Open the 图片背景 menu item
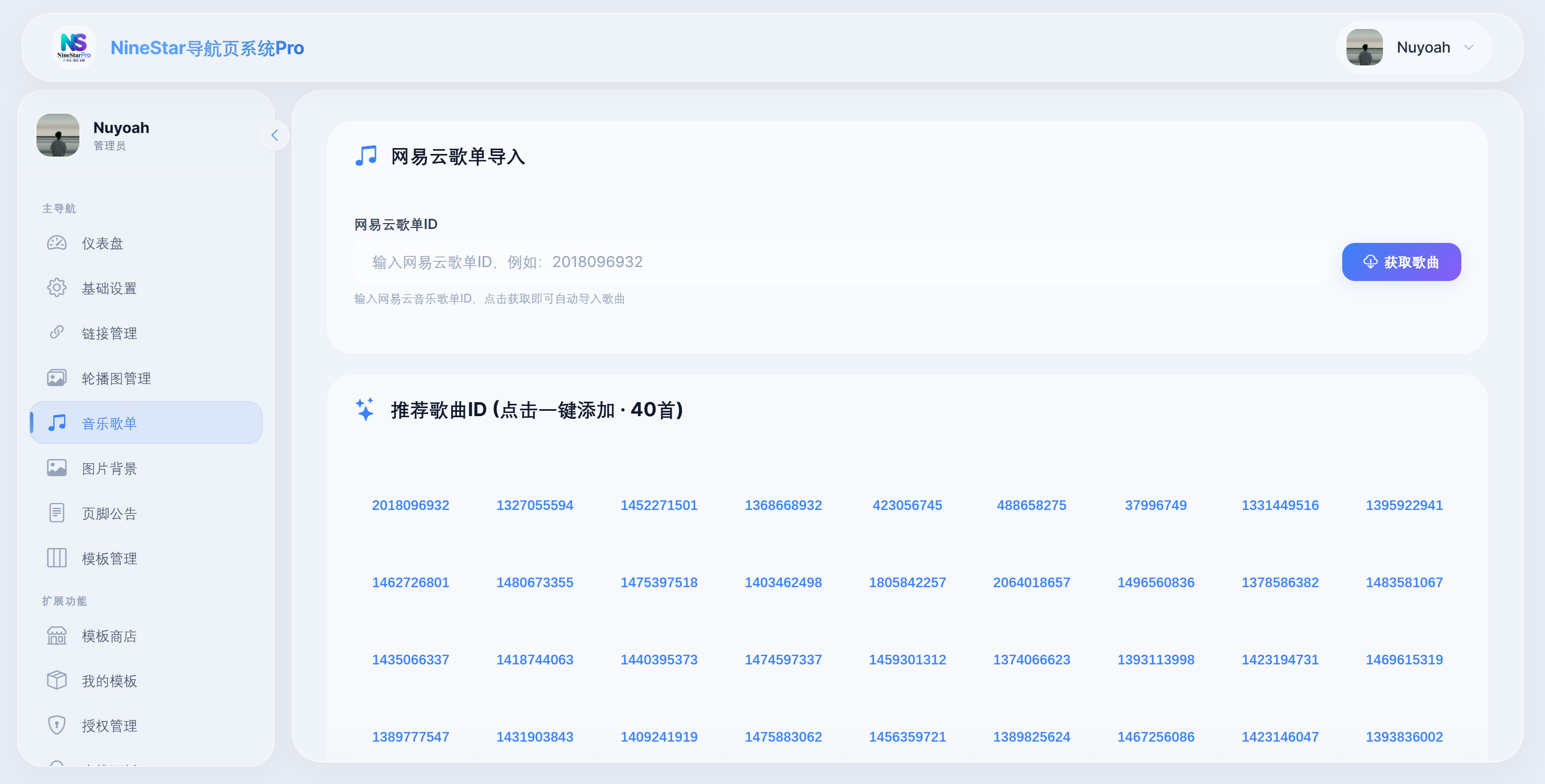This screenshot has width=1545, height=784. [x=146, y=468]
